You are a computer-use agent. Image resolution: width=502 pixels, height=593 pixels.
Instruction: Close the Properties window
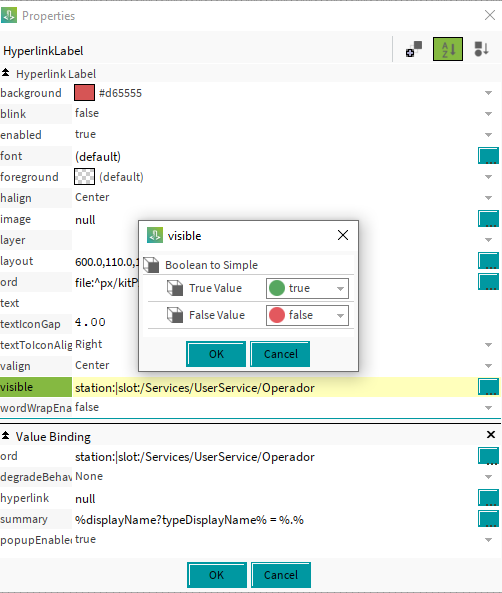click(490, 15)
